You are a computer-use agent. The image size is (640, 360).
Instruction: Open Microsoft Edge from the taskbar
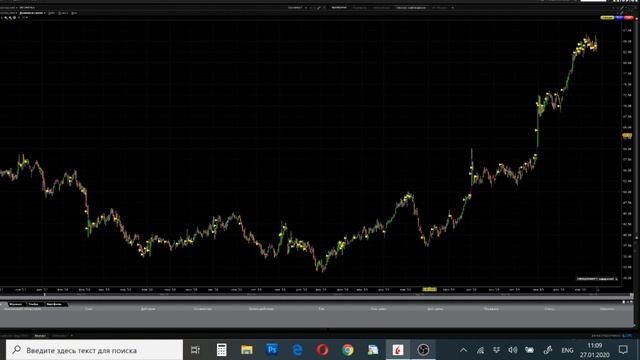click(297, 350)
